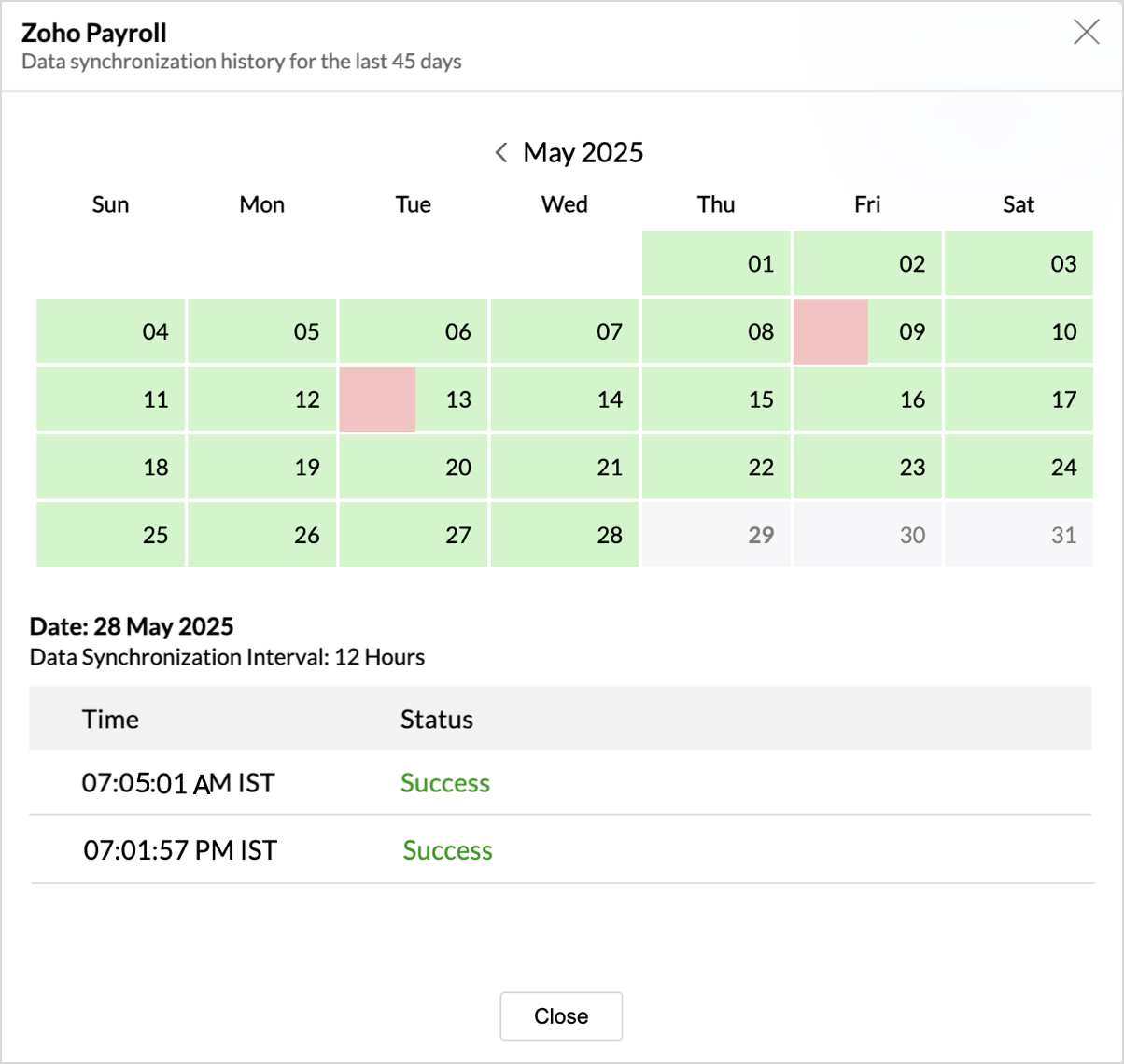Click the red failure marker on May 09

click(x=830, y=331)
